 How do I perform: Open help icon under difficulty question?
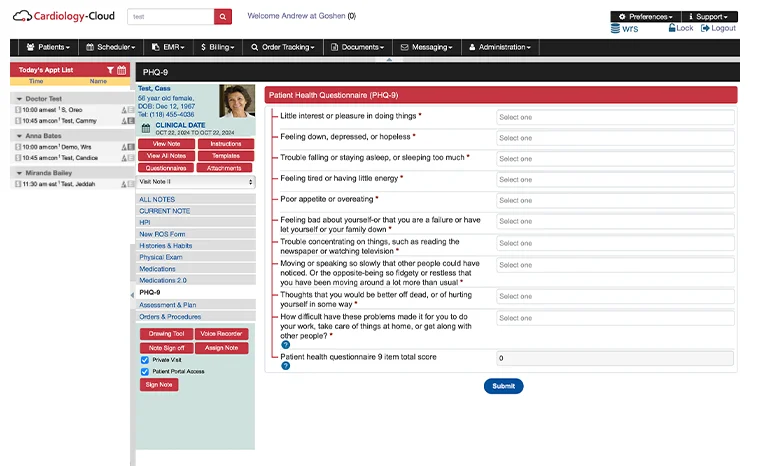point(285,344)
